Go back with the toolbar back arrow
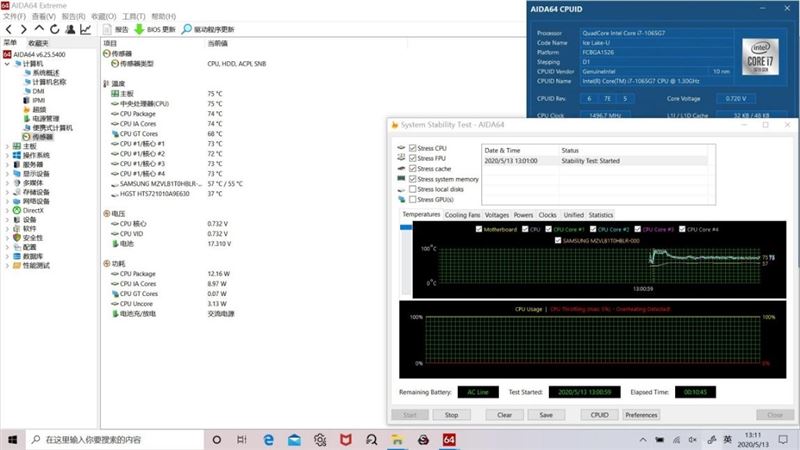 (x=9, y=30)
